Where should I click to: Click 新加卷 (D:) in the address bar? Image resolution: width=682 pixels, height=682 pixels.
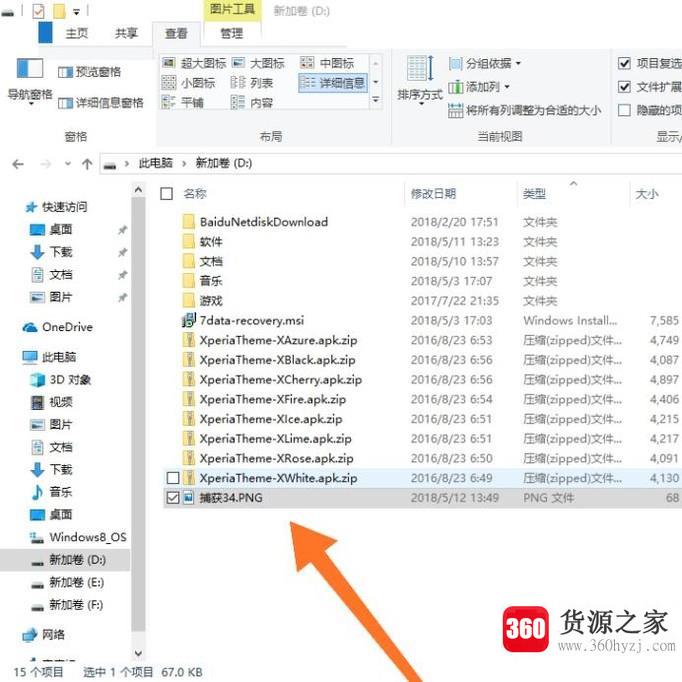224,164
